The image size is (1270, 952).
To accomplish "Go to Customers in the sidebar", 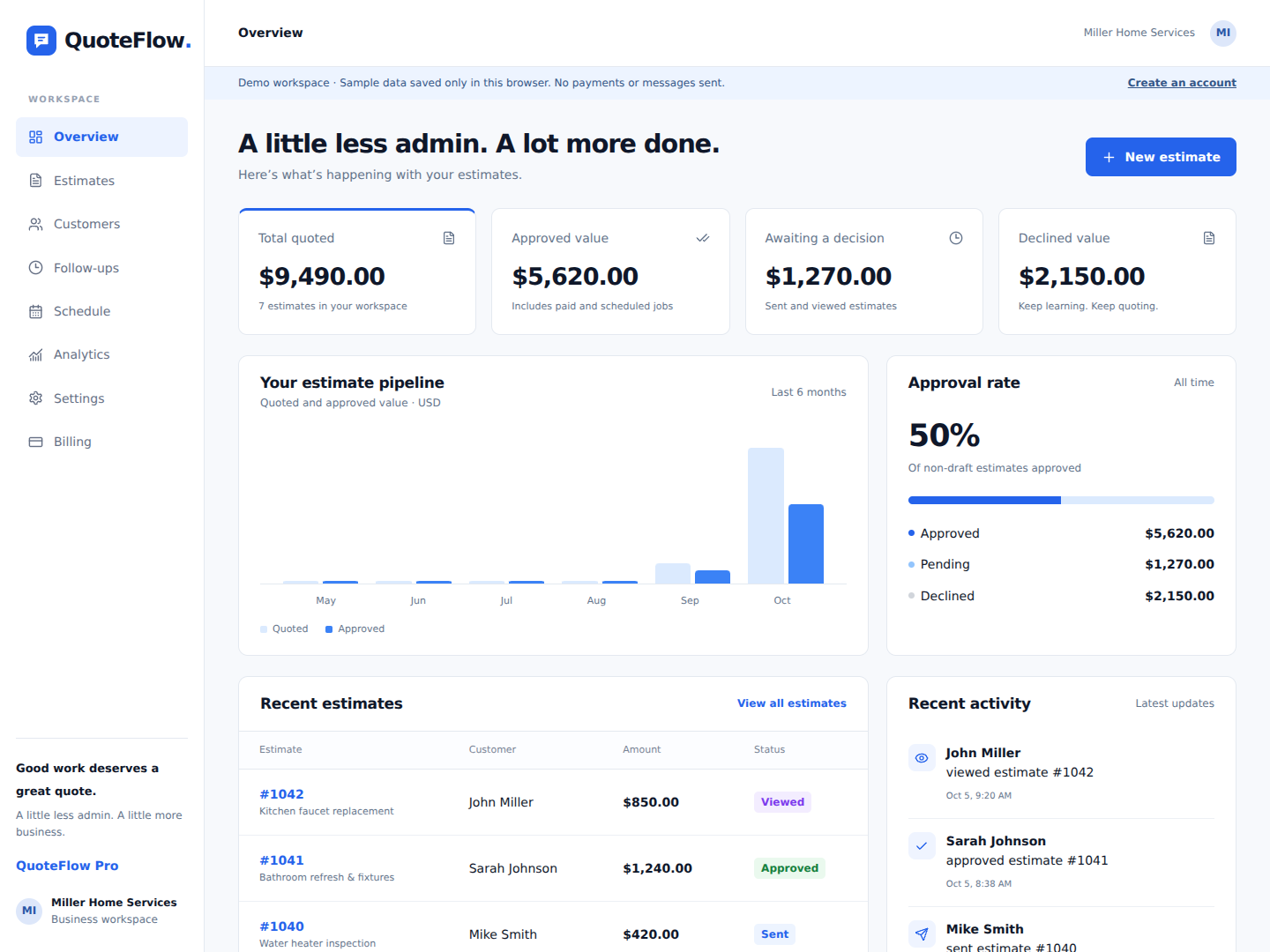I will click(101, 224).
